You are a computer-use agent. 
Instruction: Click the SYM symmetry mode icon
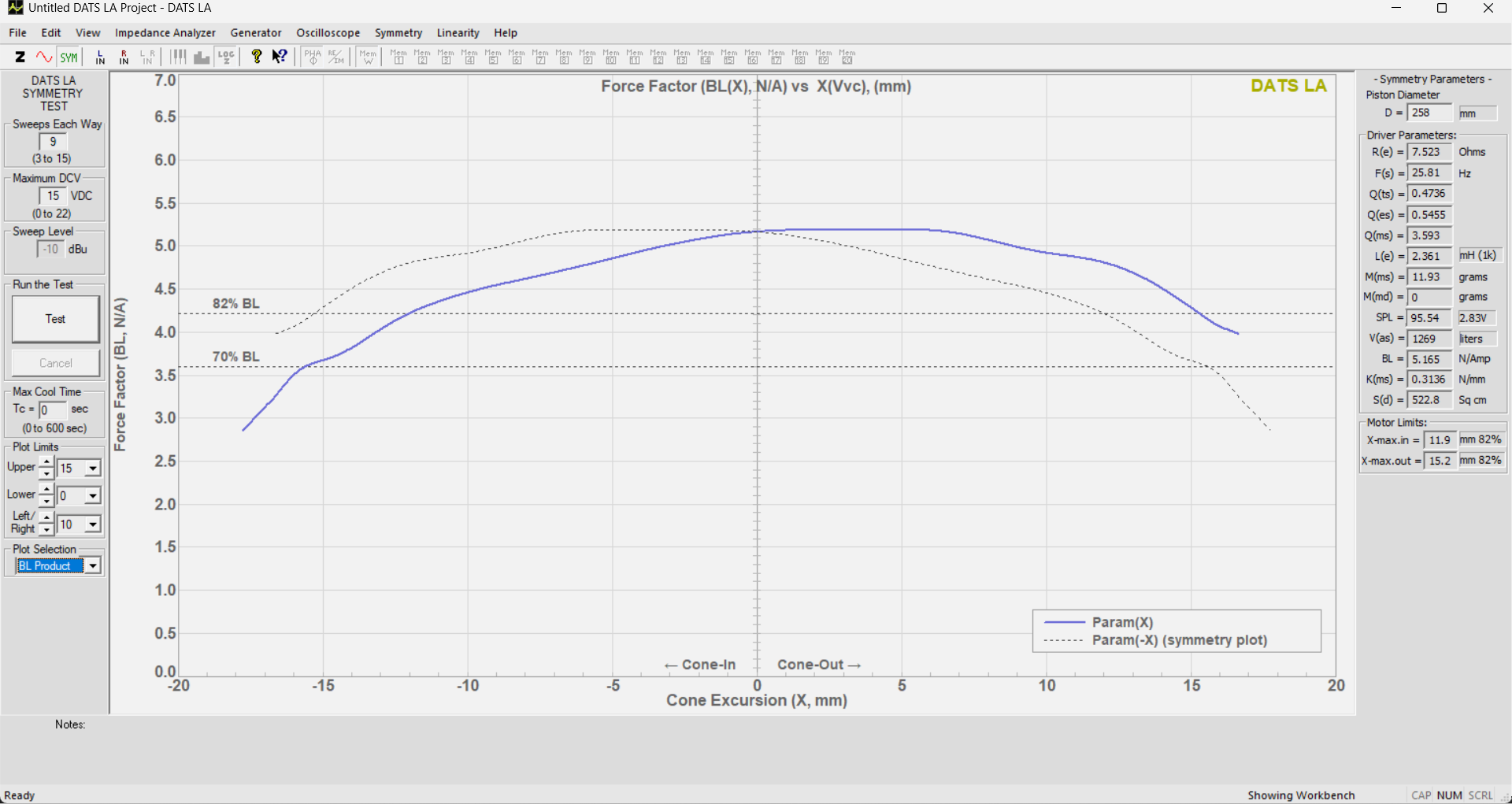point(69,57)
